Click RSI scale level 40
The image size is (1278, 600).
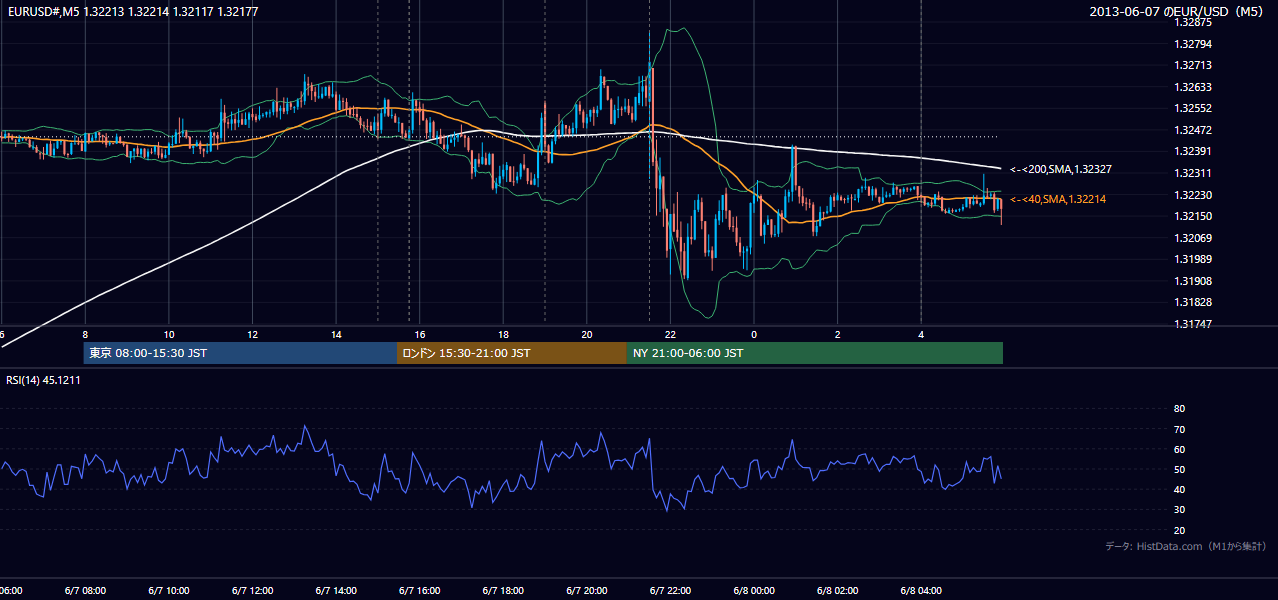tap(1179, 489)
